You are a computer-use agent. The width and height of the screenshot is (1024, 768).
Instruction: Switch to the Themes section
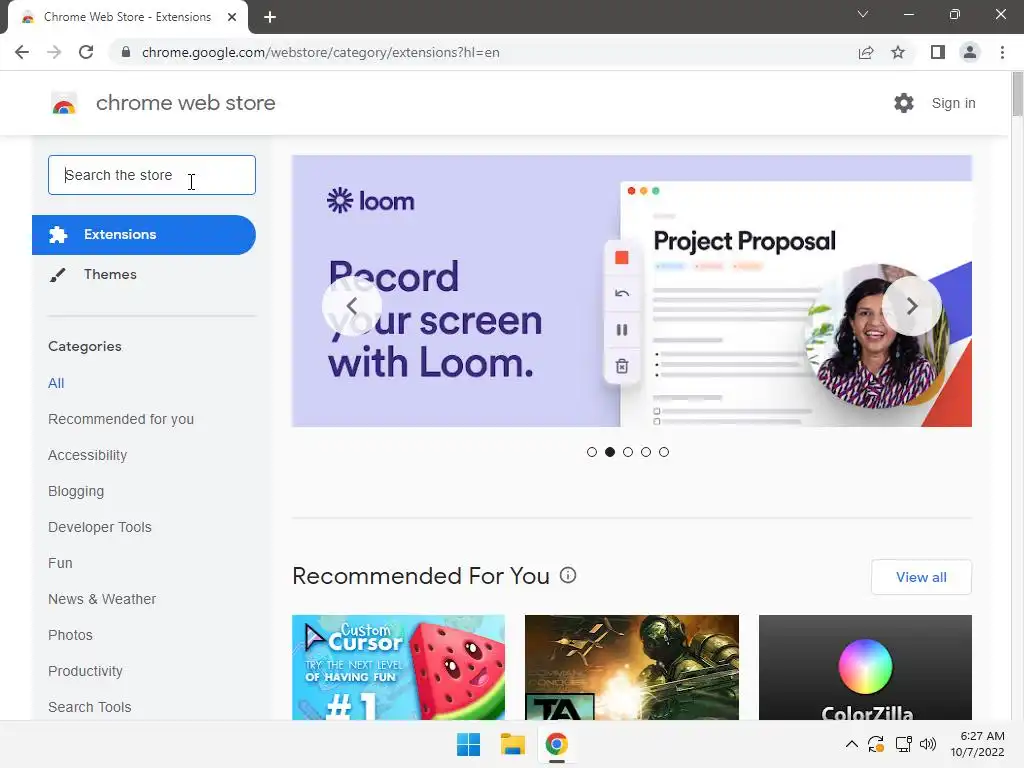[x=110, y=274]
